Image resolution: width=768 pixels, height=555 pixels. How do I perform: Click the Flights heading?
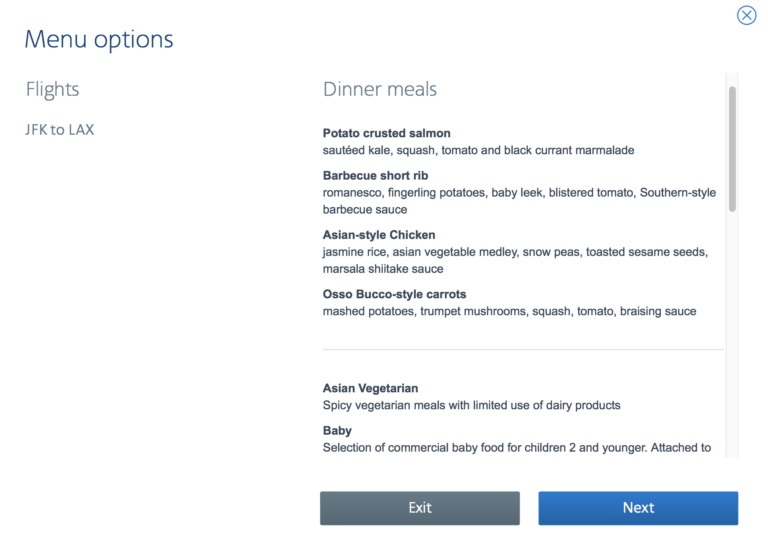[52, 89]
